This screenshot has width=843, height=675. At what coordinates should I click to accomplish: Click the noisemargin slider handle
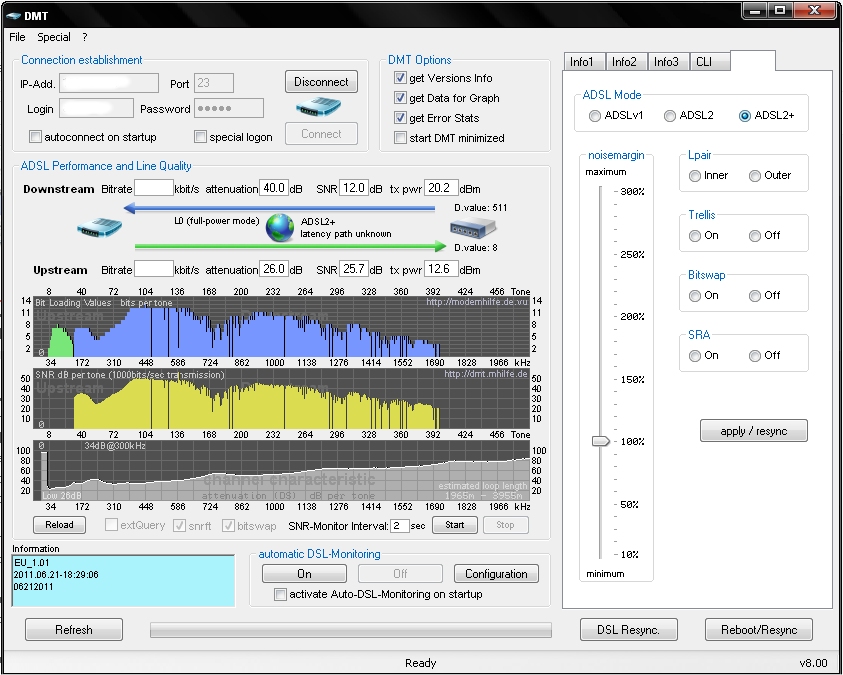[x=601, y=441]
